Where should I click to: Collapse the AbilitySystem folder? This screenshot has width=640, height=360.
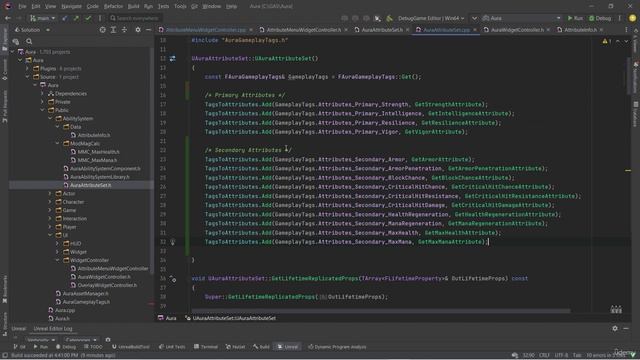(x=50, y=119)
